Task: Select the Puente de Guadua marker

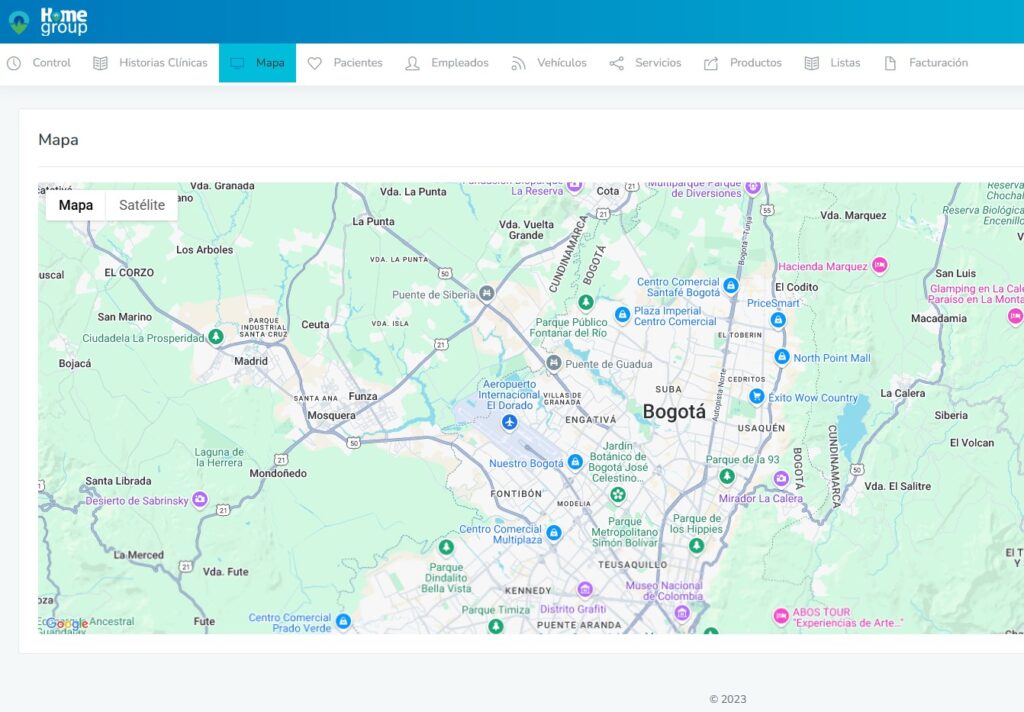Action: point(554,363)
